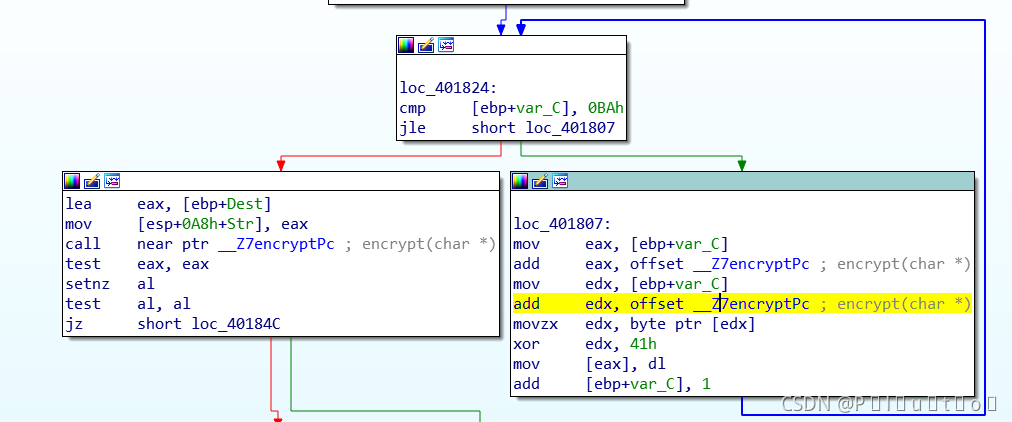Image resolution: width=1012 pixels, height=422 pixels.
Task: Click the test al, al line
Action: click(128, 304)
